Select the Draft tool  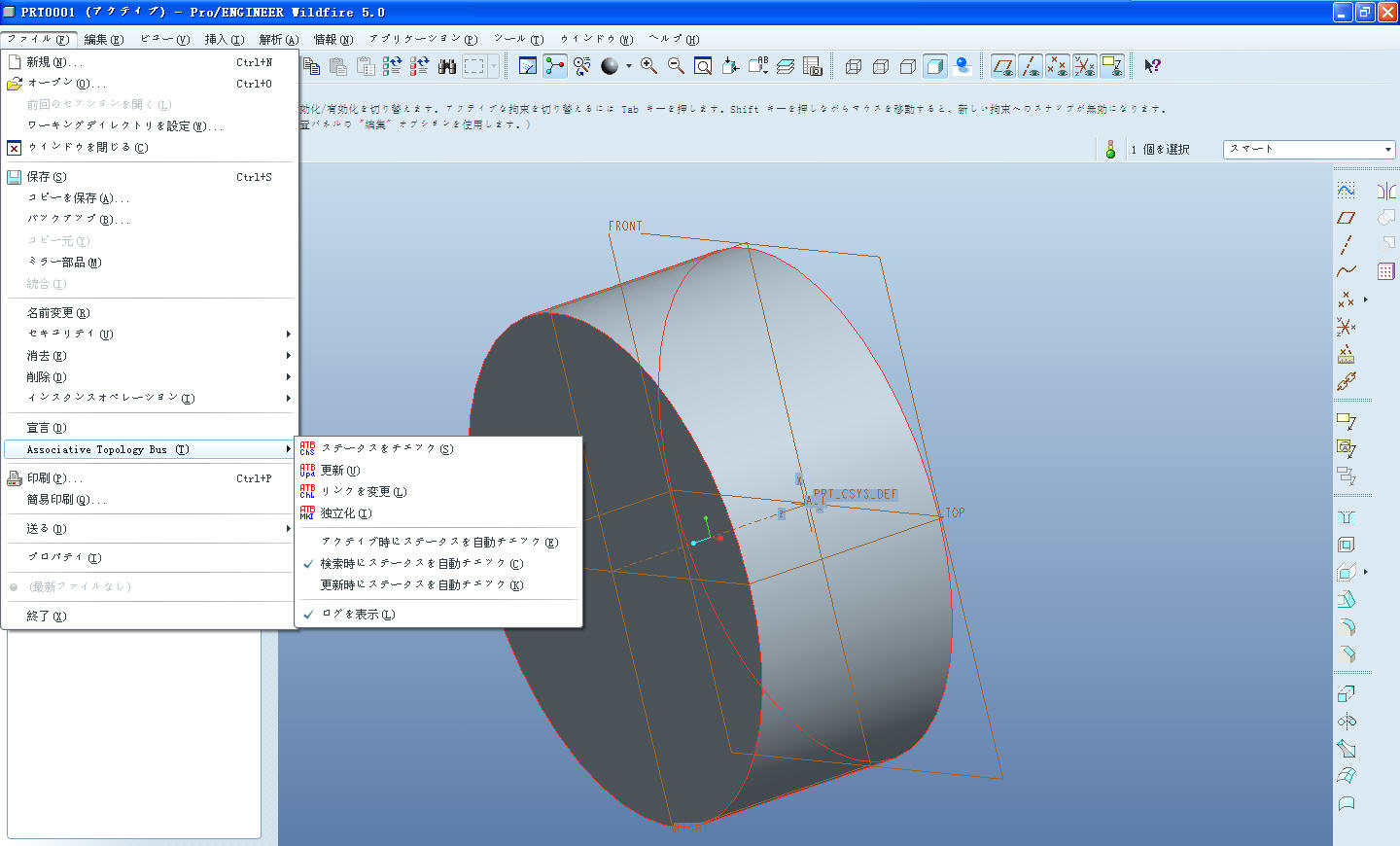1346,599
